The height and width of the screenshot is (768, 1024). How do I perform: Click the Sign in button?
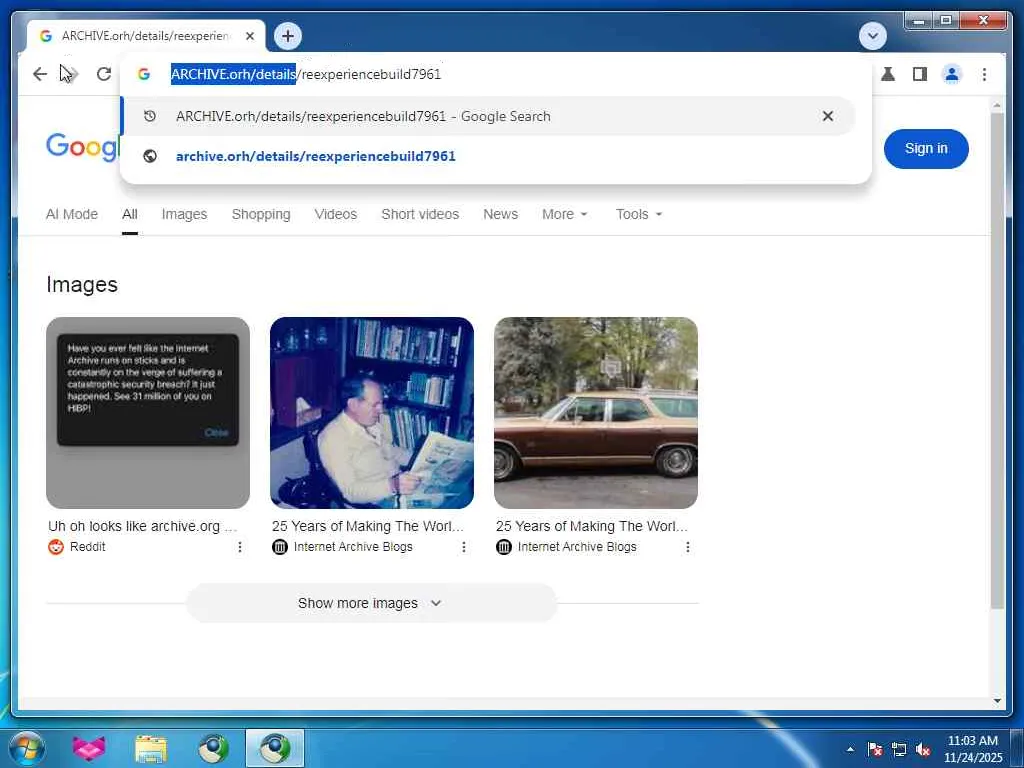pyautogui.click(x=925, y=148)
